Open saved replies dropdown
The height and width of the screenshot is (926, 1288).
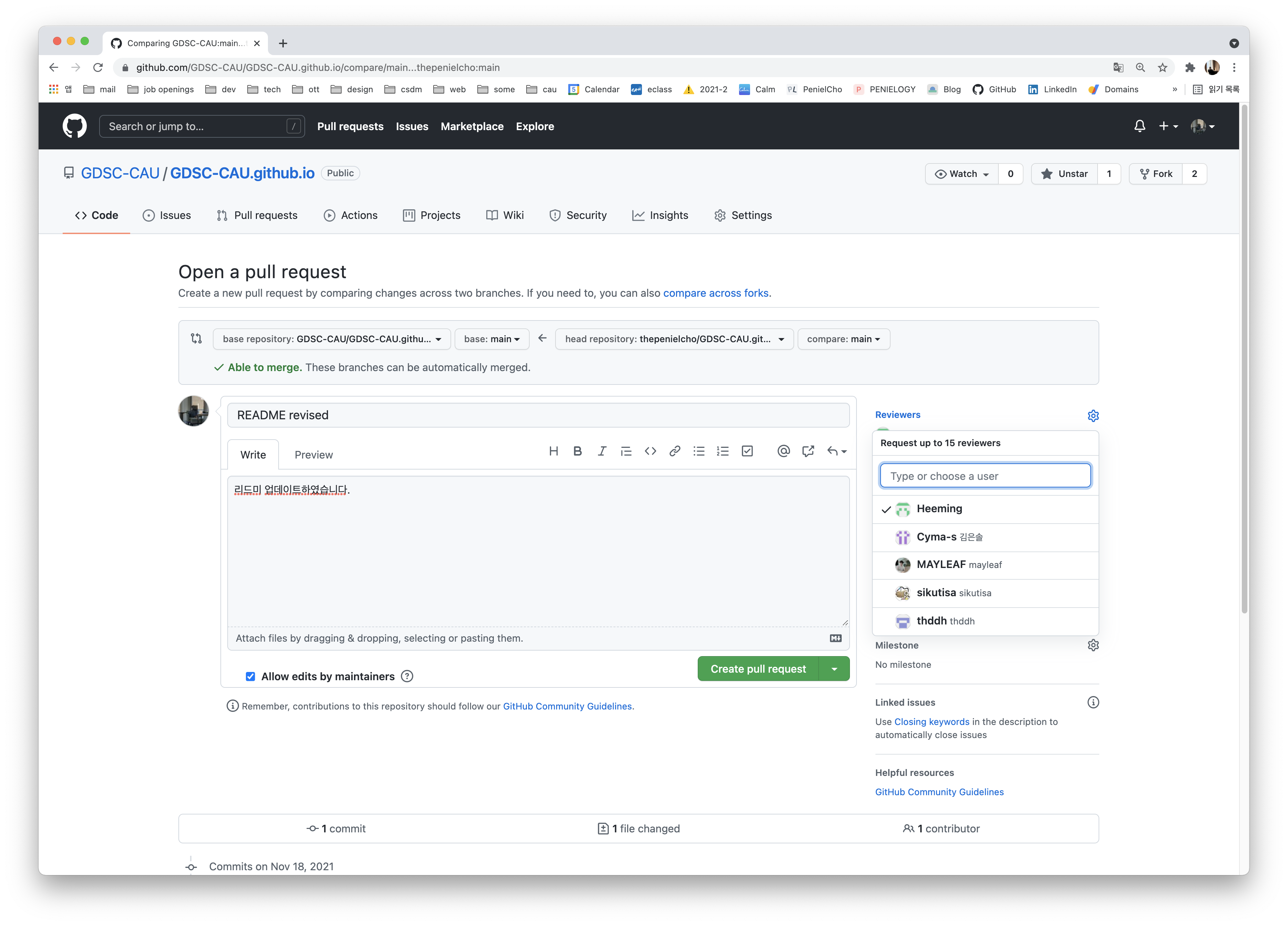(837, 451)
